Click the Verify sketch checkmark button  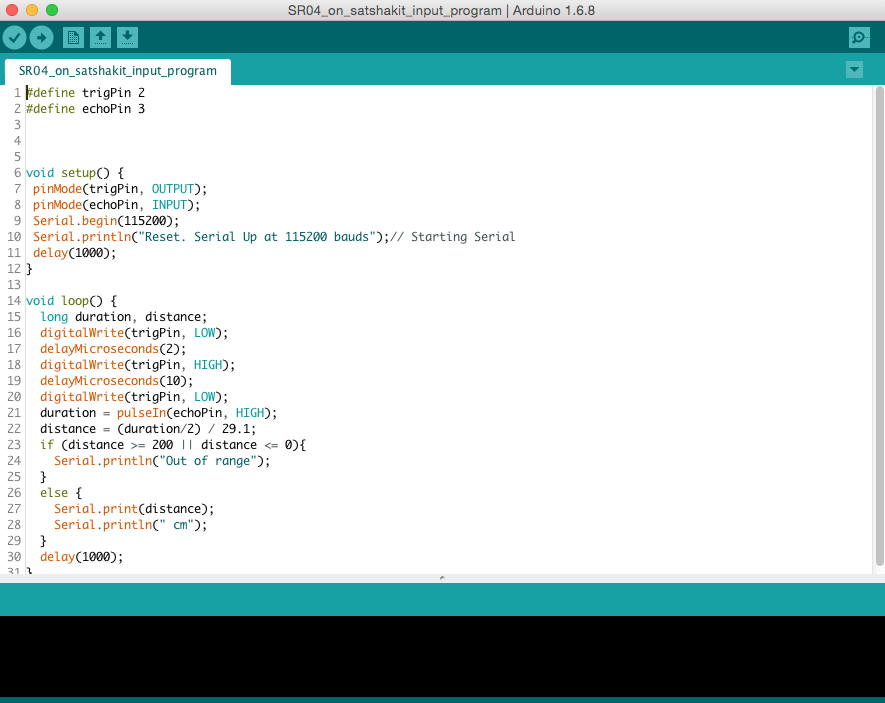click(x=15, y=38)
